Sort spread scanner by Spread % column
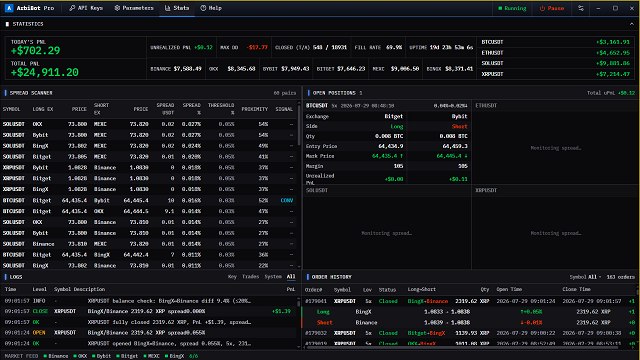The height and width of the screenshot is (360, 640). pos(191,109)
